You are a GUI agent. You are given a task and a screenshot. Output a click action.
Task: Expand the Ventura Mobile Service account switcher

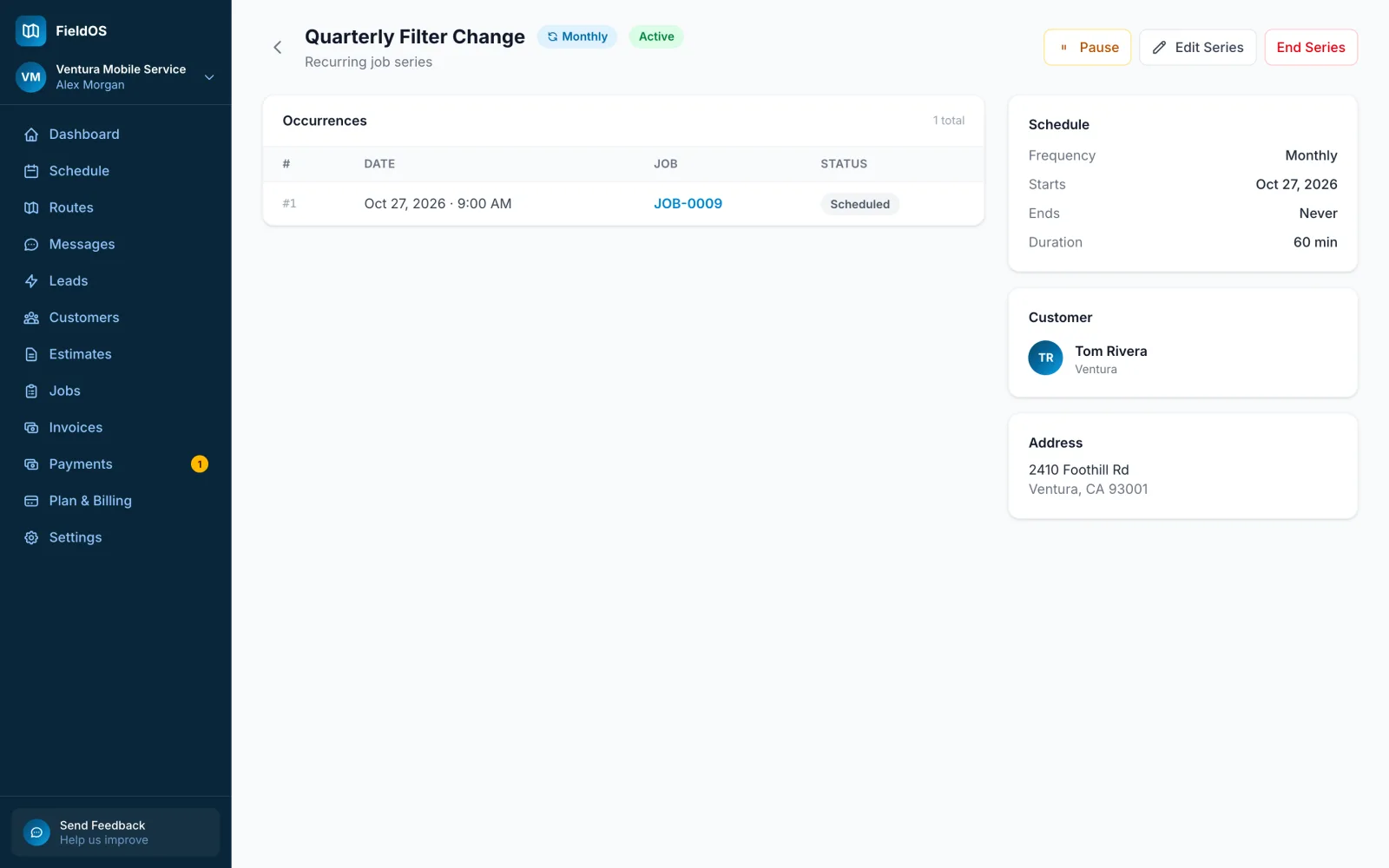point(115,76)
